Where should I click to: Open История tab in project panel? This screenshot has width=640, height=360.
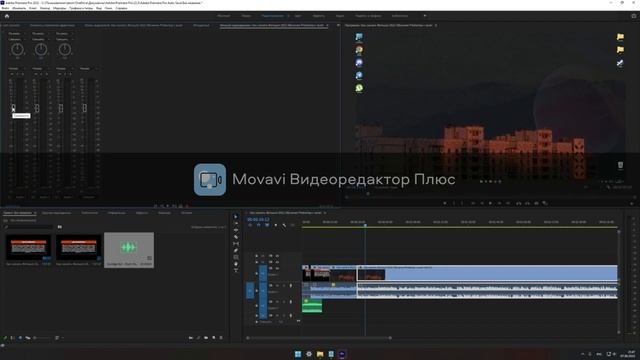pos(187,213)
